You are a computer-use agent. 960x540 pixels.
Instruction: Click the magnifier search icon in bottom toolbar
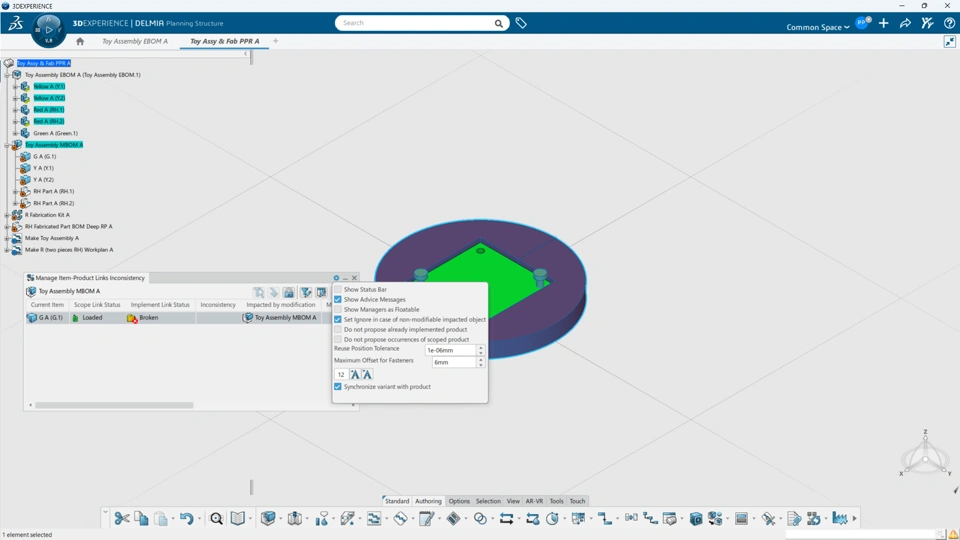(216, 519)
